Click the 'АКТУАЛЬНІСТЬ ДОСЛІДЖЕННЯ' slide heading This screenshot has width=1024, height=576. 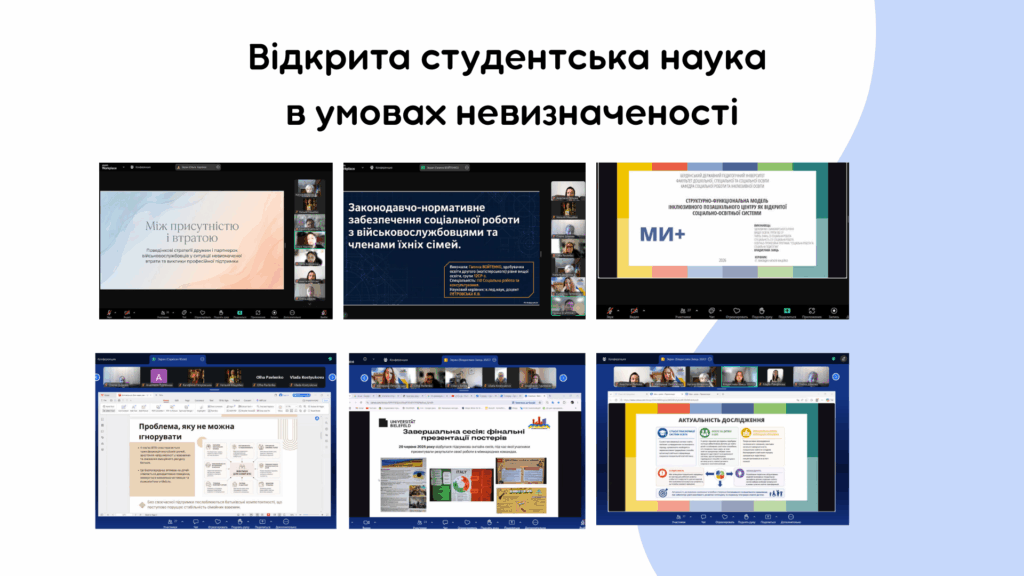point(721,420)
